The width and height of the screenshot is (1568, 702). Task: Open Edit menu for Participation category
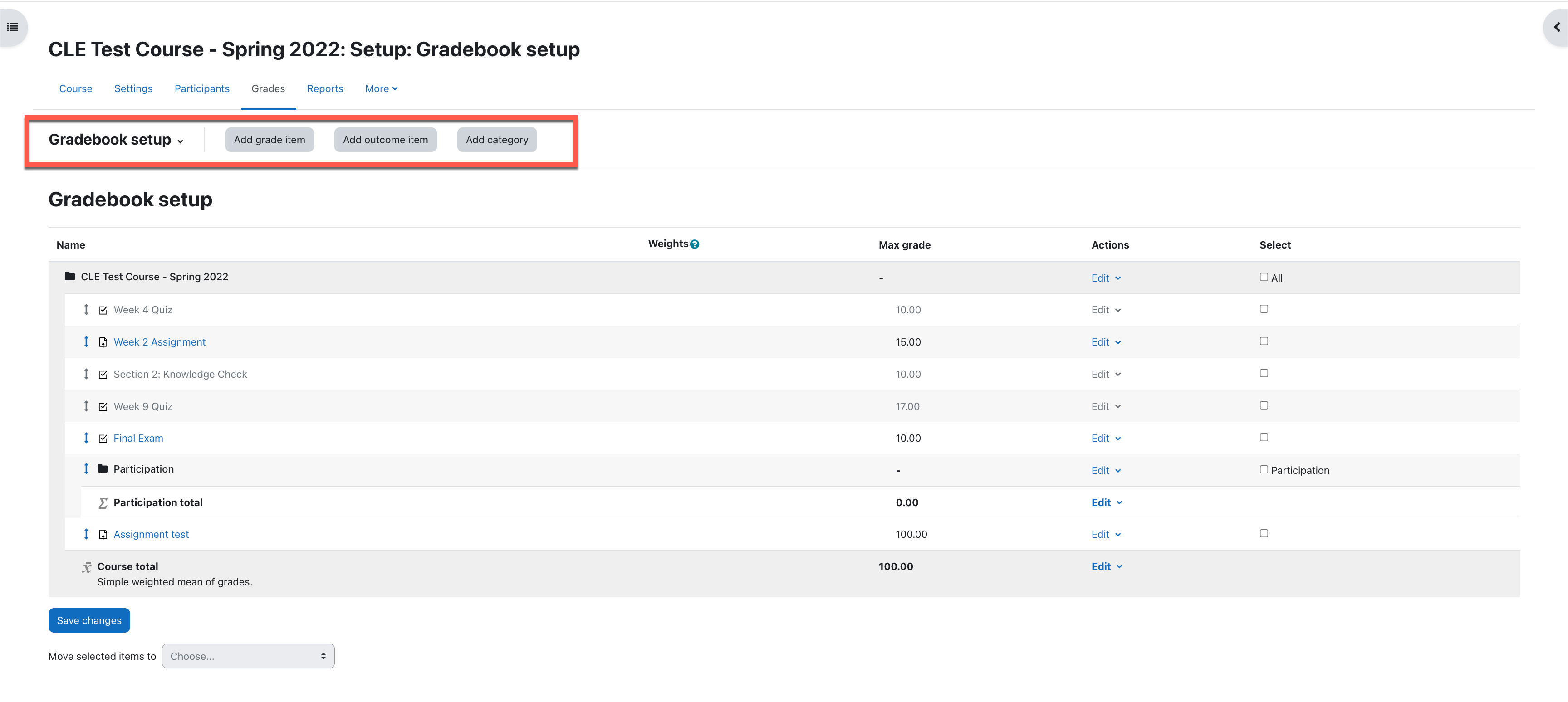point(1106,471)
